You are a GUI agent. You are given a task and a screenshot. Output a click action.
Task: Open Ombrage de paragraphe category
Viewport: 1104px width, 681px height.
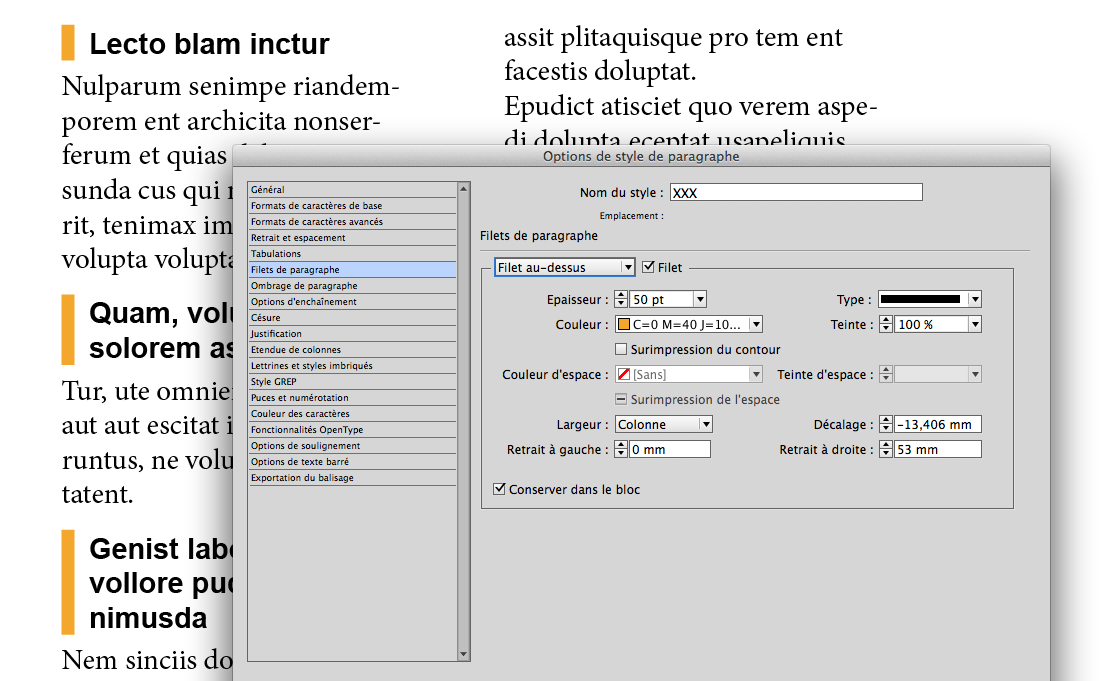point(352,286)
